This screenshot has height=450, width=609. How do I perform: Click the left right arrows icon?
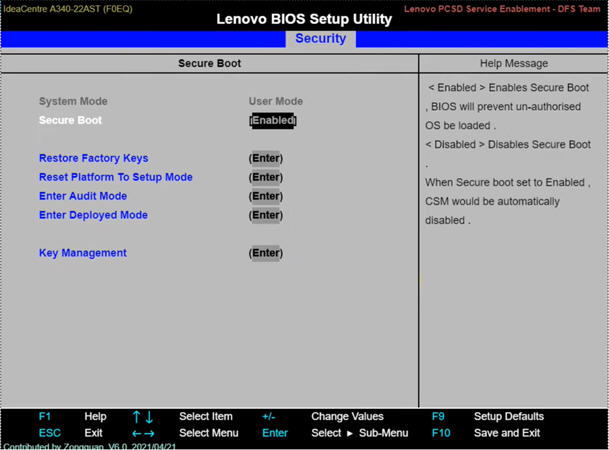143,433
